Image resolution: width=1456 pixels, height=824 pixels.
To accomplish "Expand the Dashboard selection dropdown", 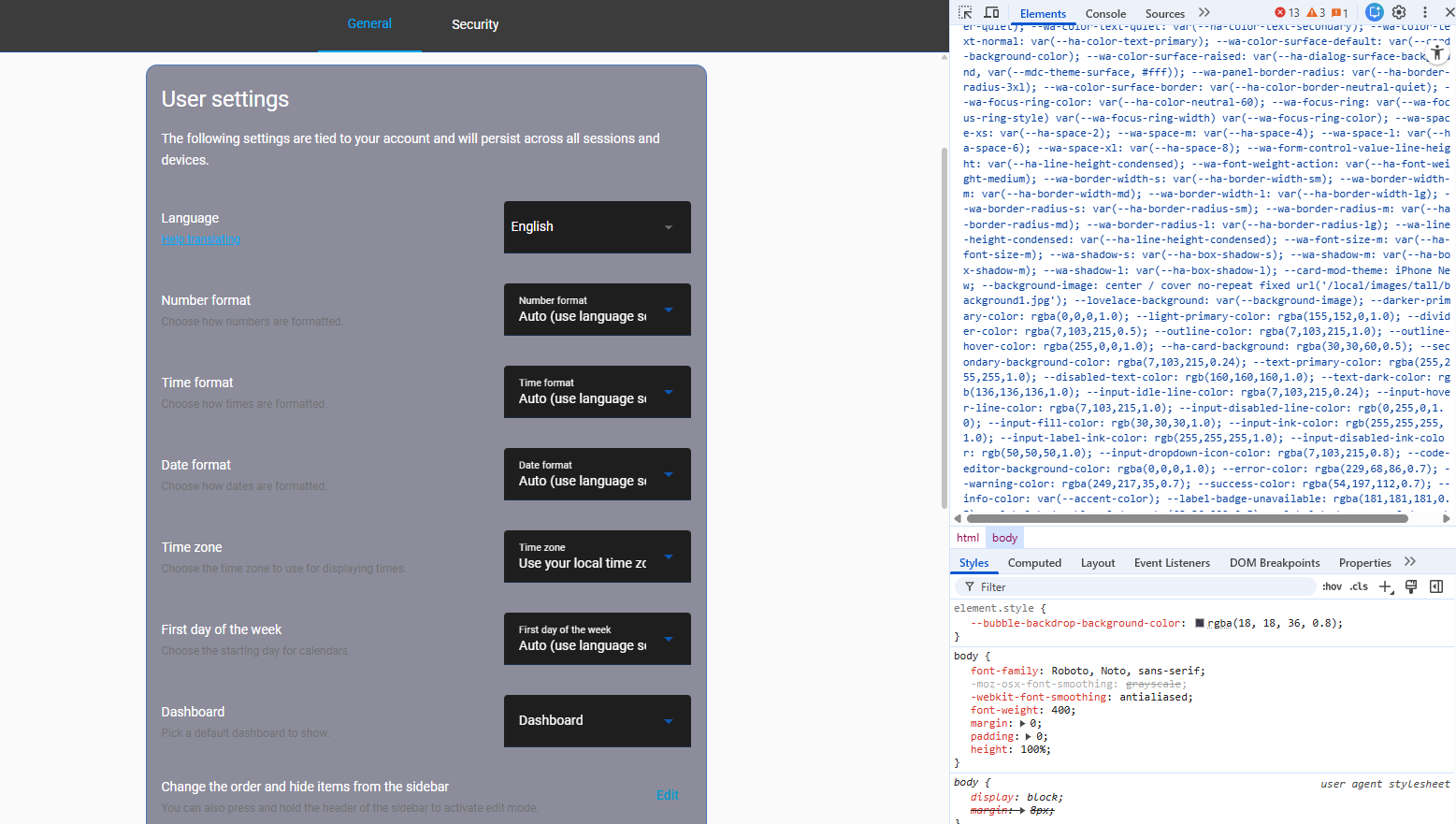I will (597, 721).
